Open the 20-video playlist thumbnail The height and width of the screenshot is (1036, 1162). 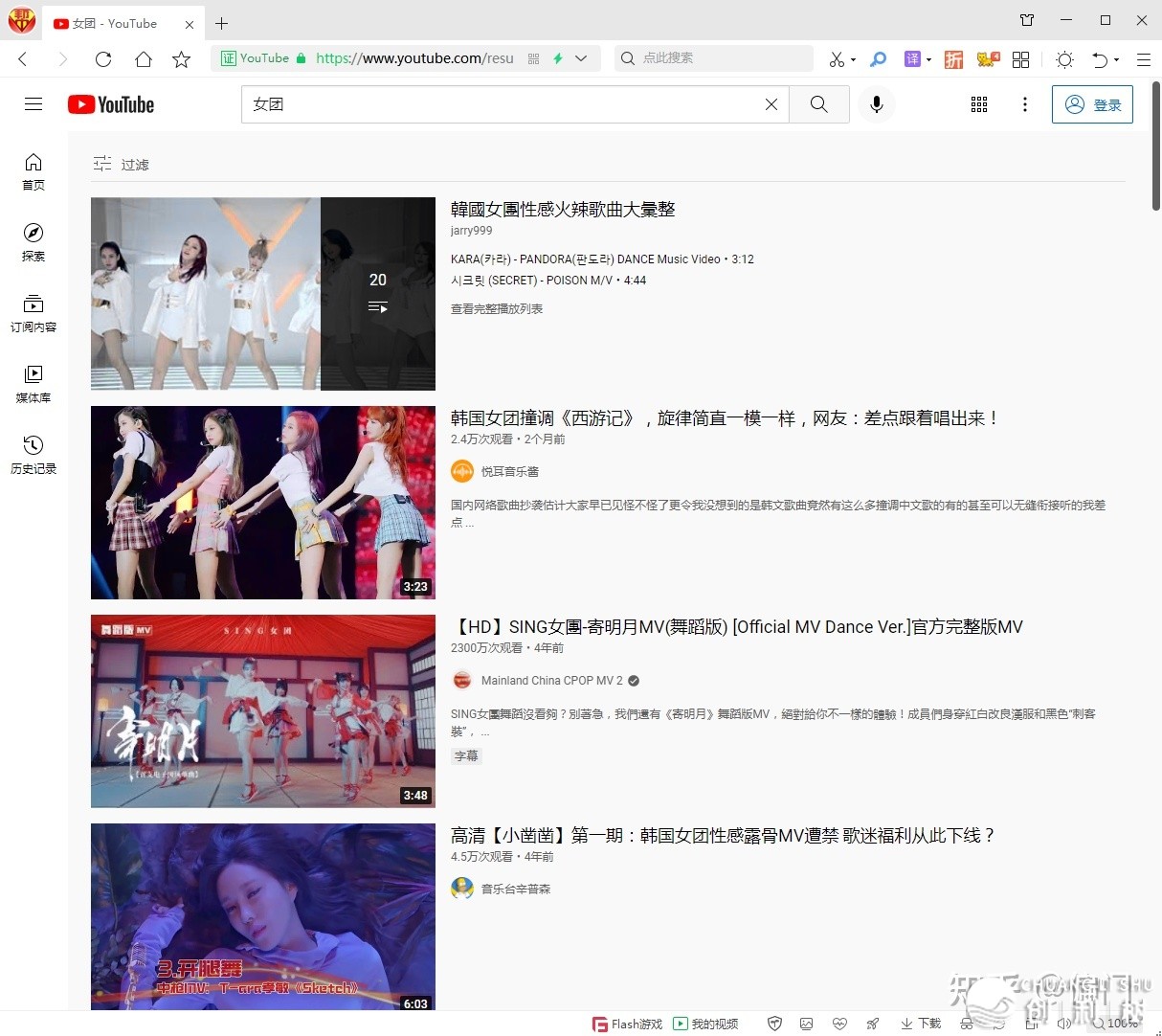263,294
